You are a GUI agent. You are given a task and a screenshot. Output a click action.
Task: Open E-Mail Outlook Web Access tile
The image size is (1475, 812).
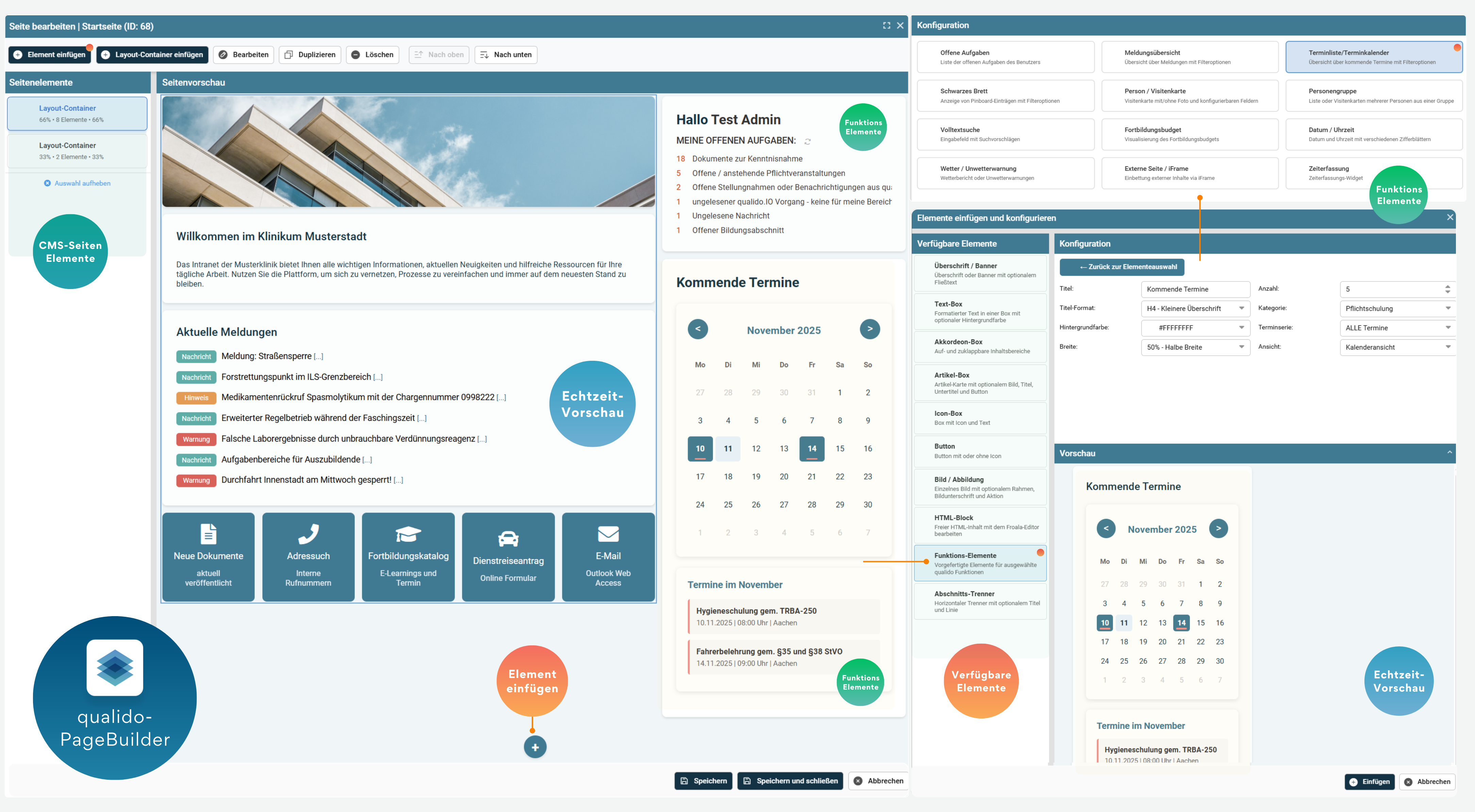[608, 557]
